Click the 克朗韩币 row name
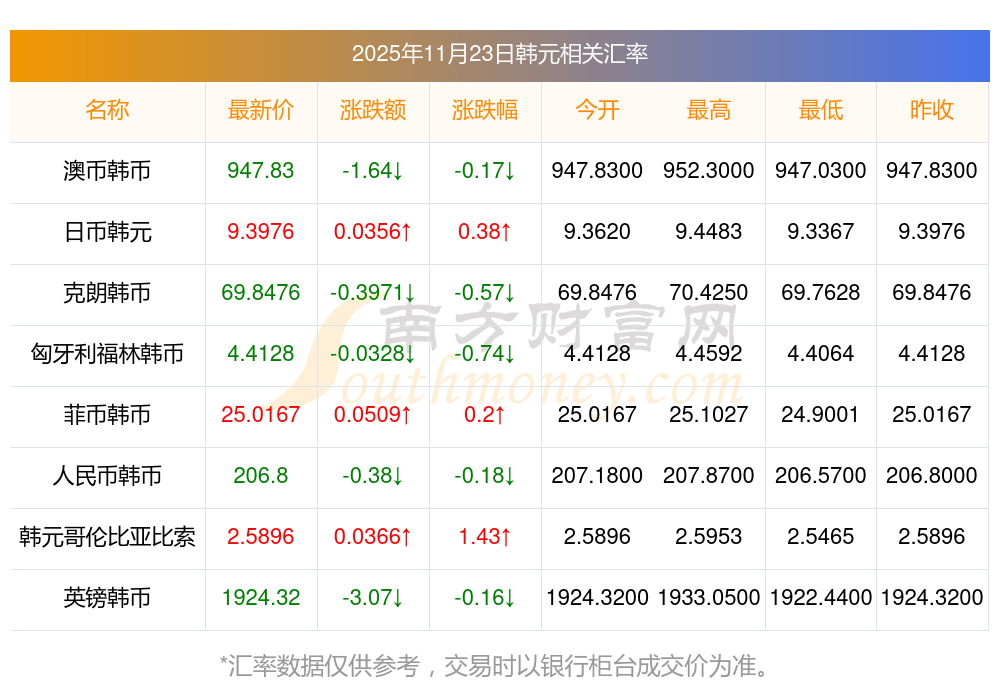Viewport: 1000px width, 697px height. (x=107, y=293)
